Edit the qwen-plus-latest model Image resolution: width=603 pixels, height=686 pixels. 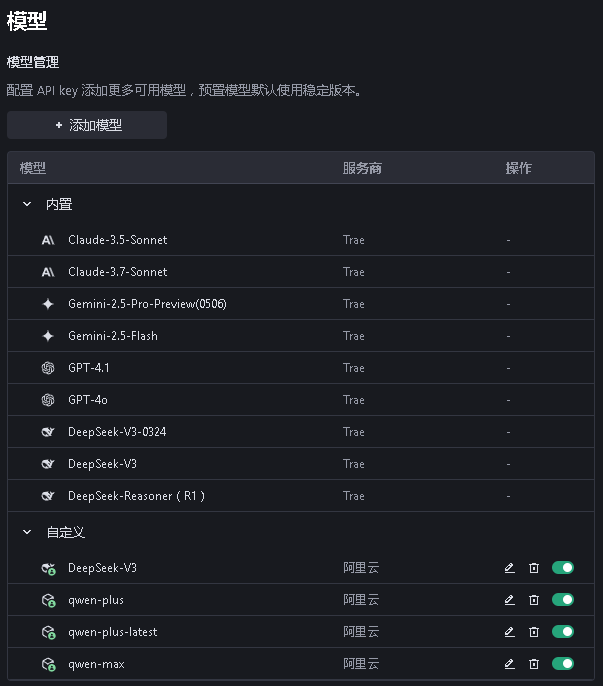[510, 632]
